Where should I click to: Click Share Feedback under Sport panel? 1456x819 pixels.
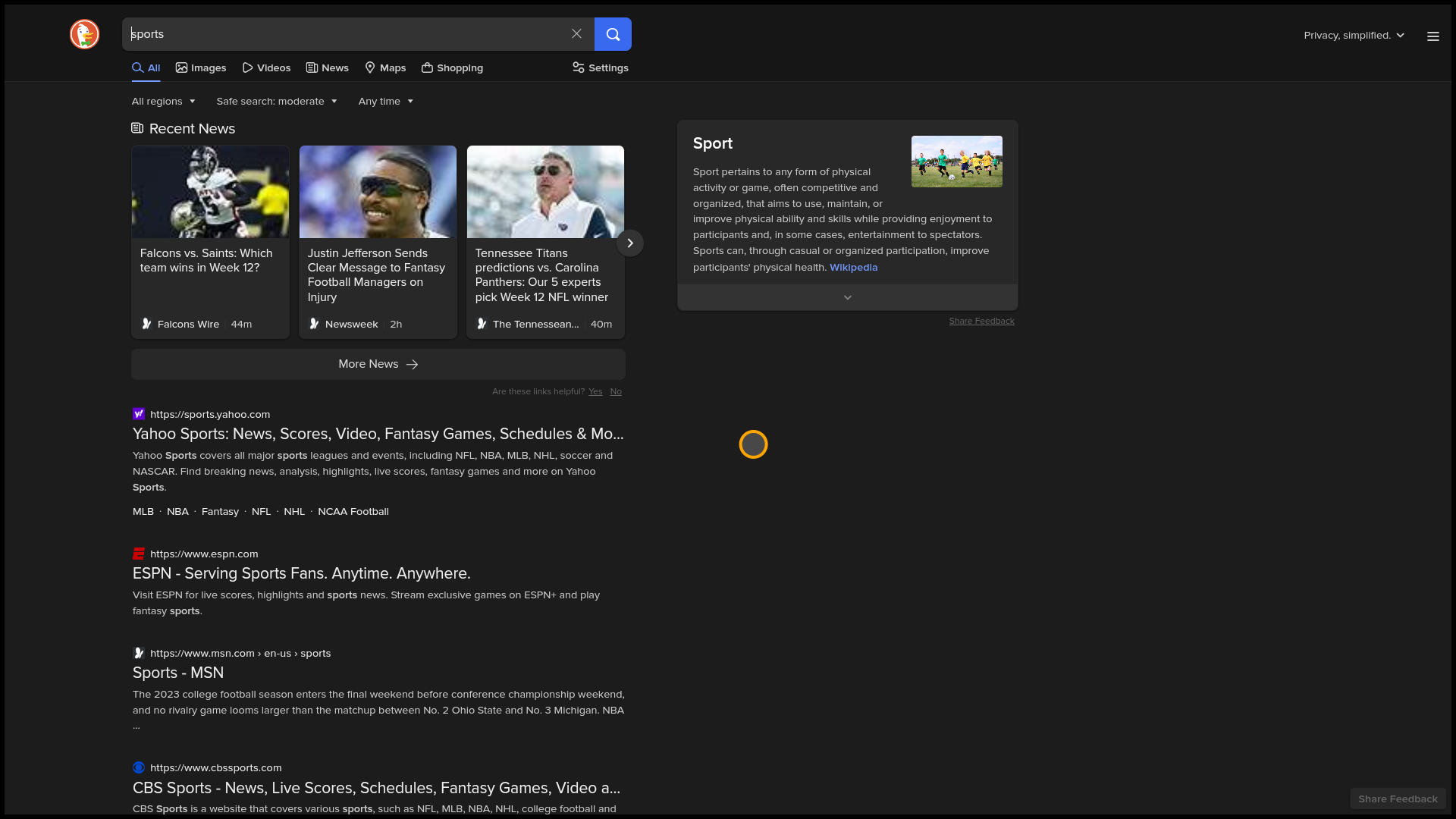coord(981,321)
